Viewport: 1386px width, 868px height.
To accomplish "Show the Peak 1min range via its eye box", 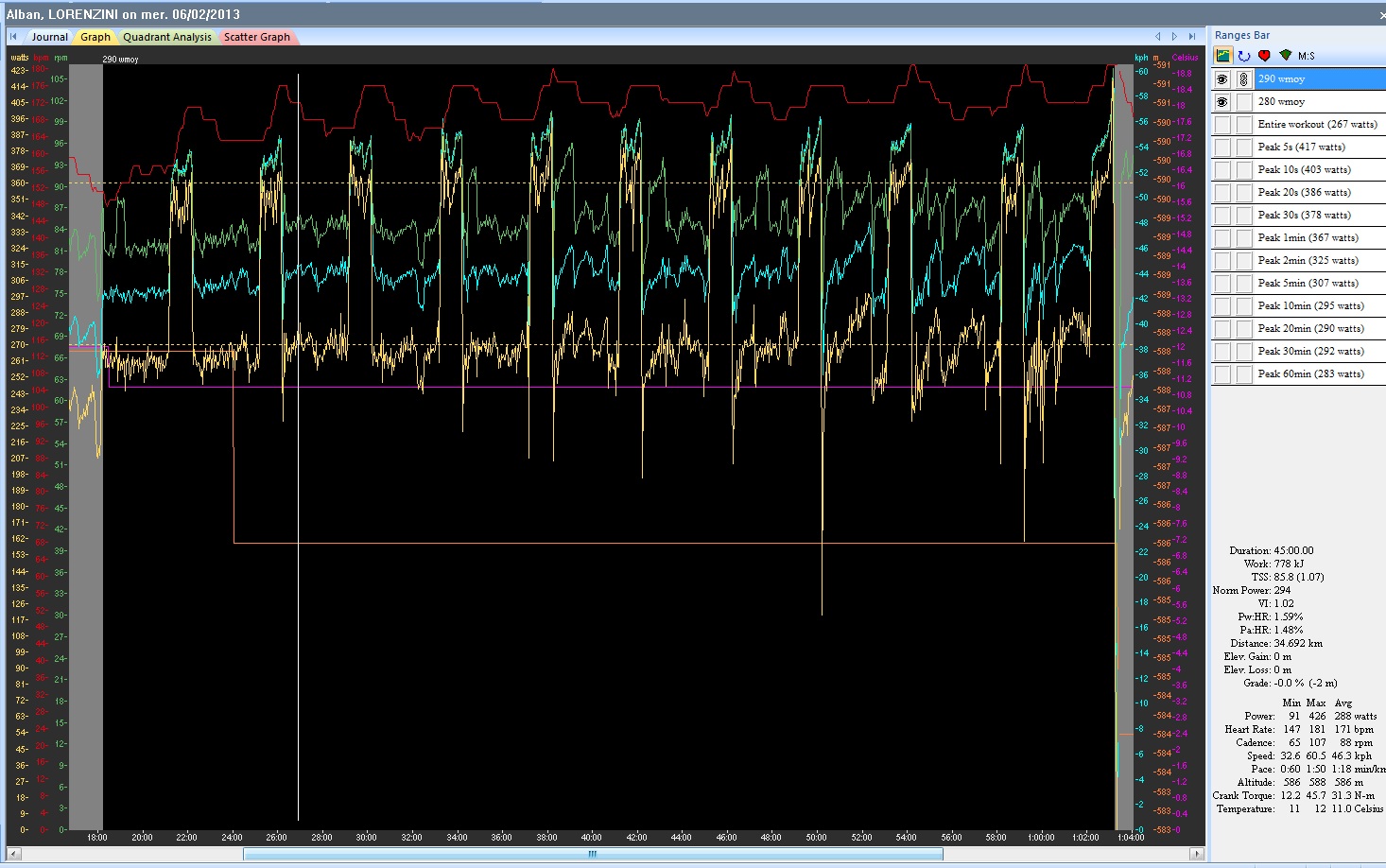I will click(1222, 238).
